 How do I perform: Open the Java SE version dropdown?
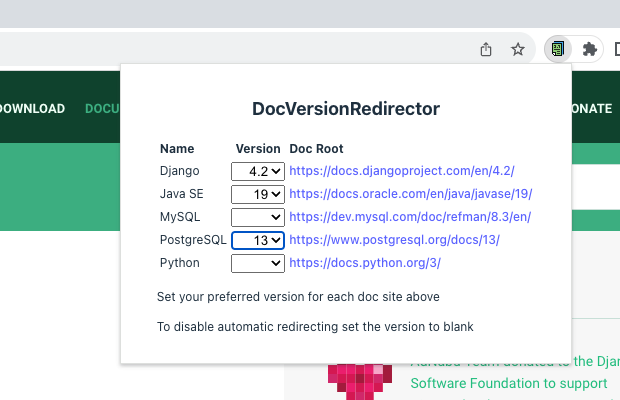[x=258, y=194]
